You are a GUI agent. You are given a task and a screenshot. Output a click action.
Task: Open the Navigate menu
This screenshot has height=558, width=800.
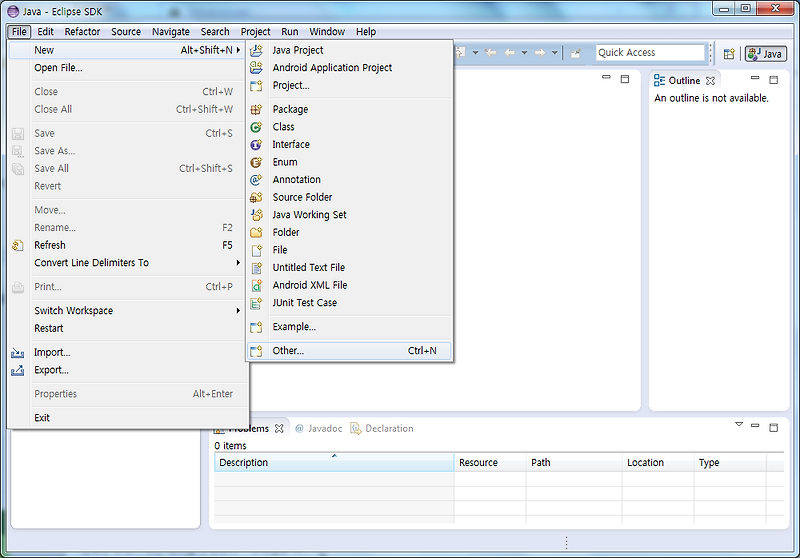coord(171,32)
